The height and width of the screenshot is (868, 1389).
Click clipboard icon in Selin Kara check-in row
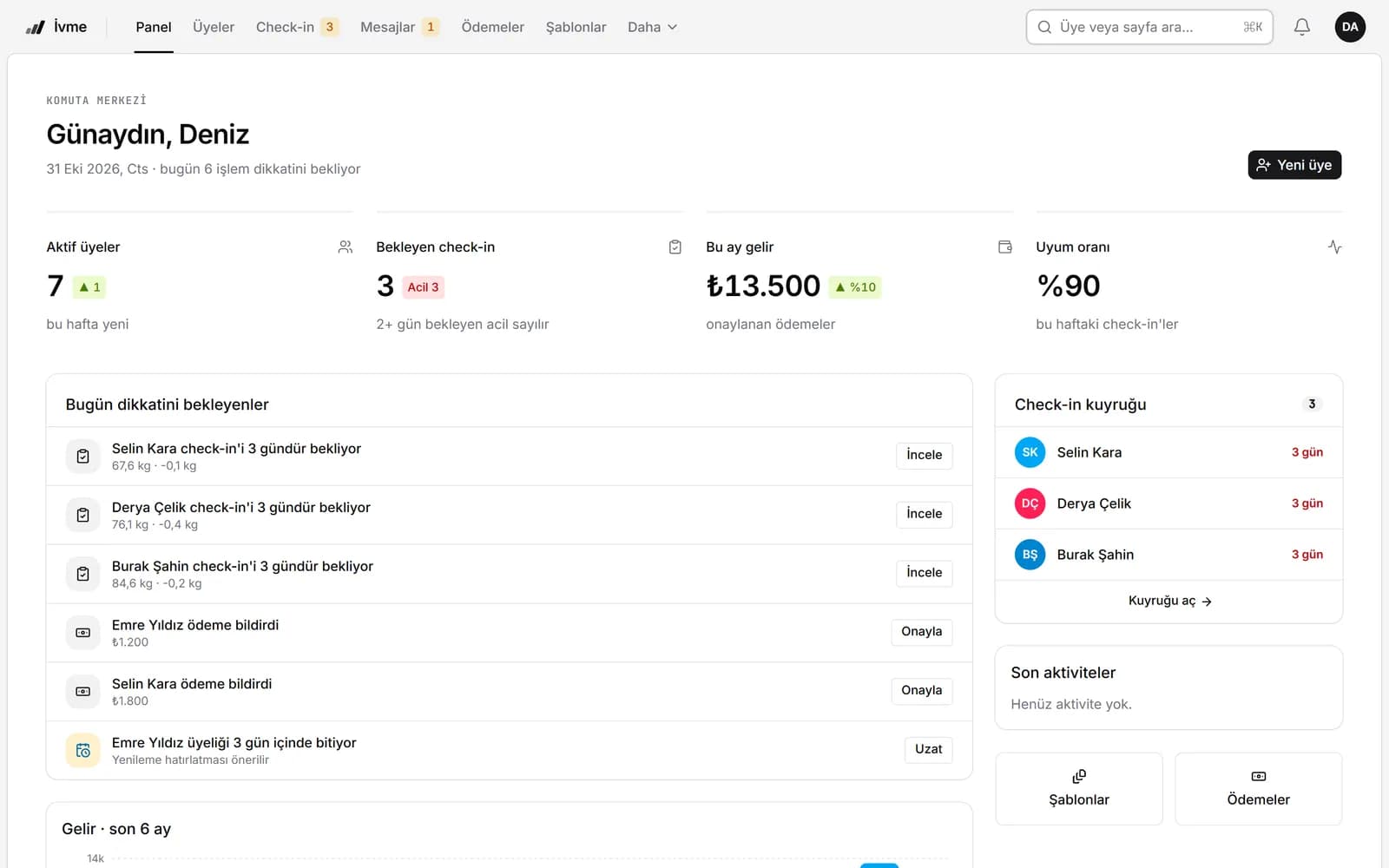pyautogui.click(x=83, y=456)
